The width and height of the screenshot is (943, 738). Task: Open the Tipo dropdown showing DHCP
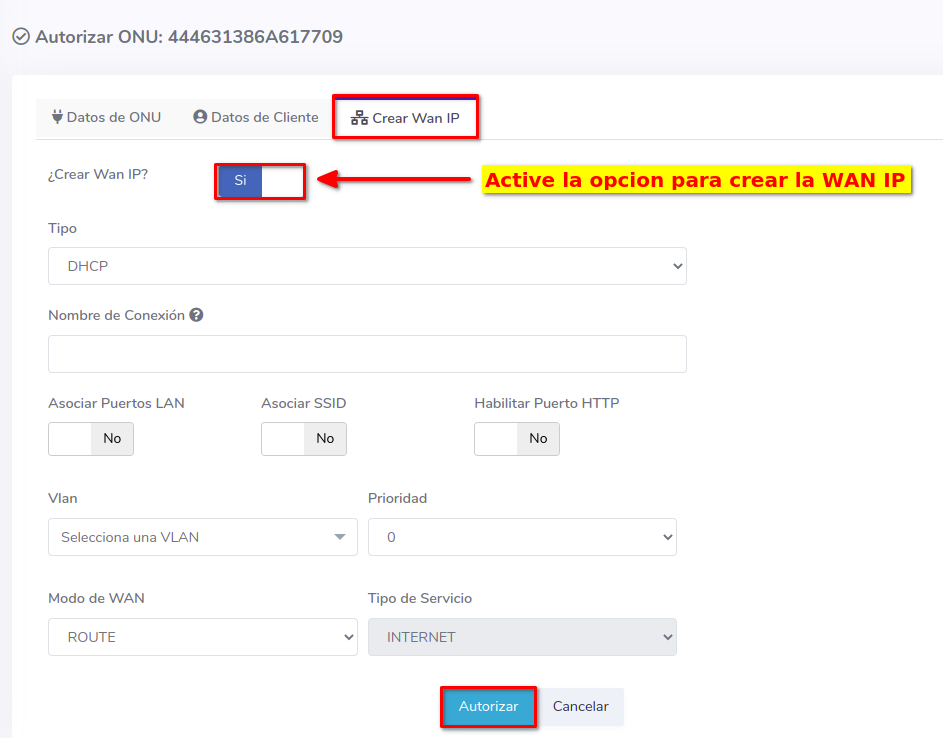click(367, 266)
